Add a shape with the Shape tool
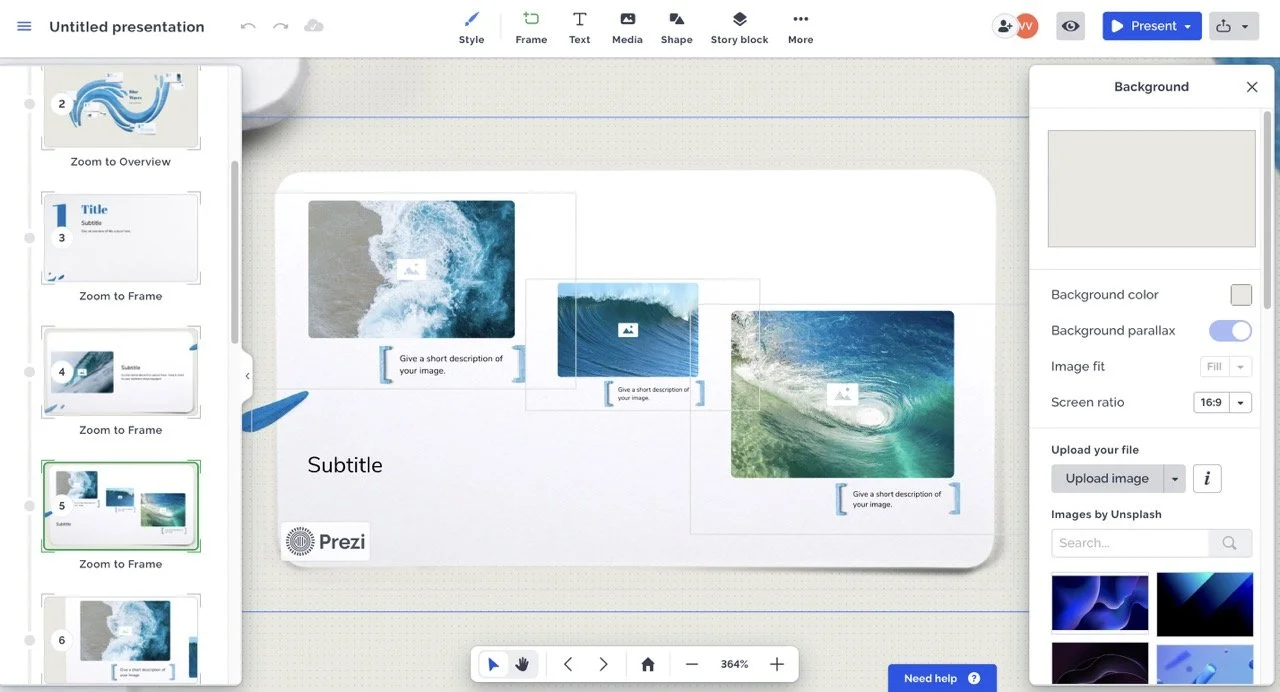1280x692 pixels. tap(676, 25)
